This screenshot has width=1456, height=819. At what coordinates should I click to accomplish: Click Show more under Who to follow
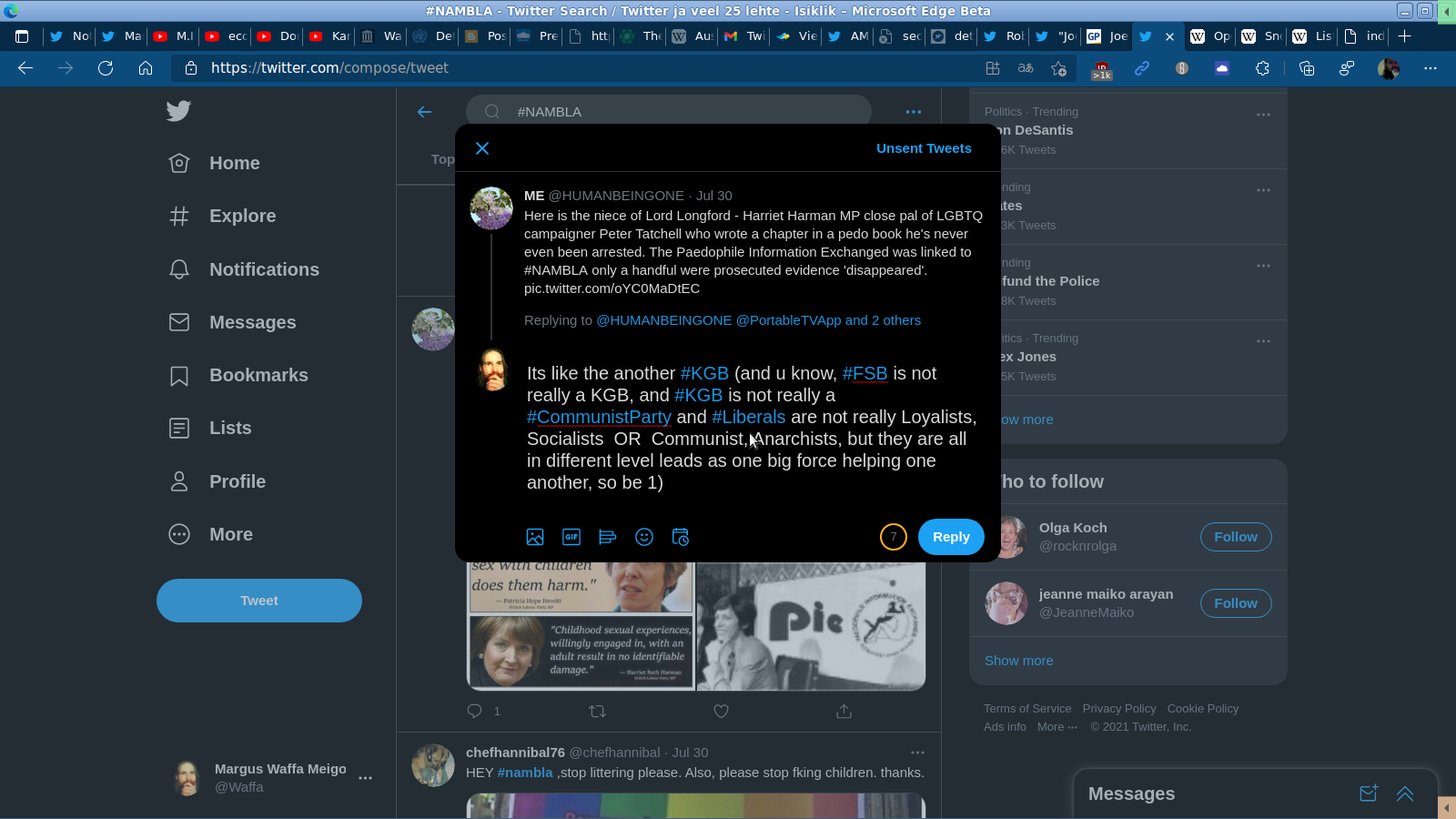(1019, 661)
